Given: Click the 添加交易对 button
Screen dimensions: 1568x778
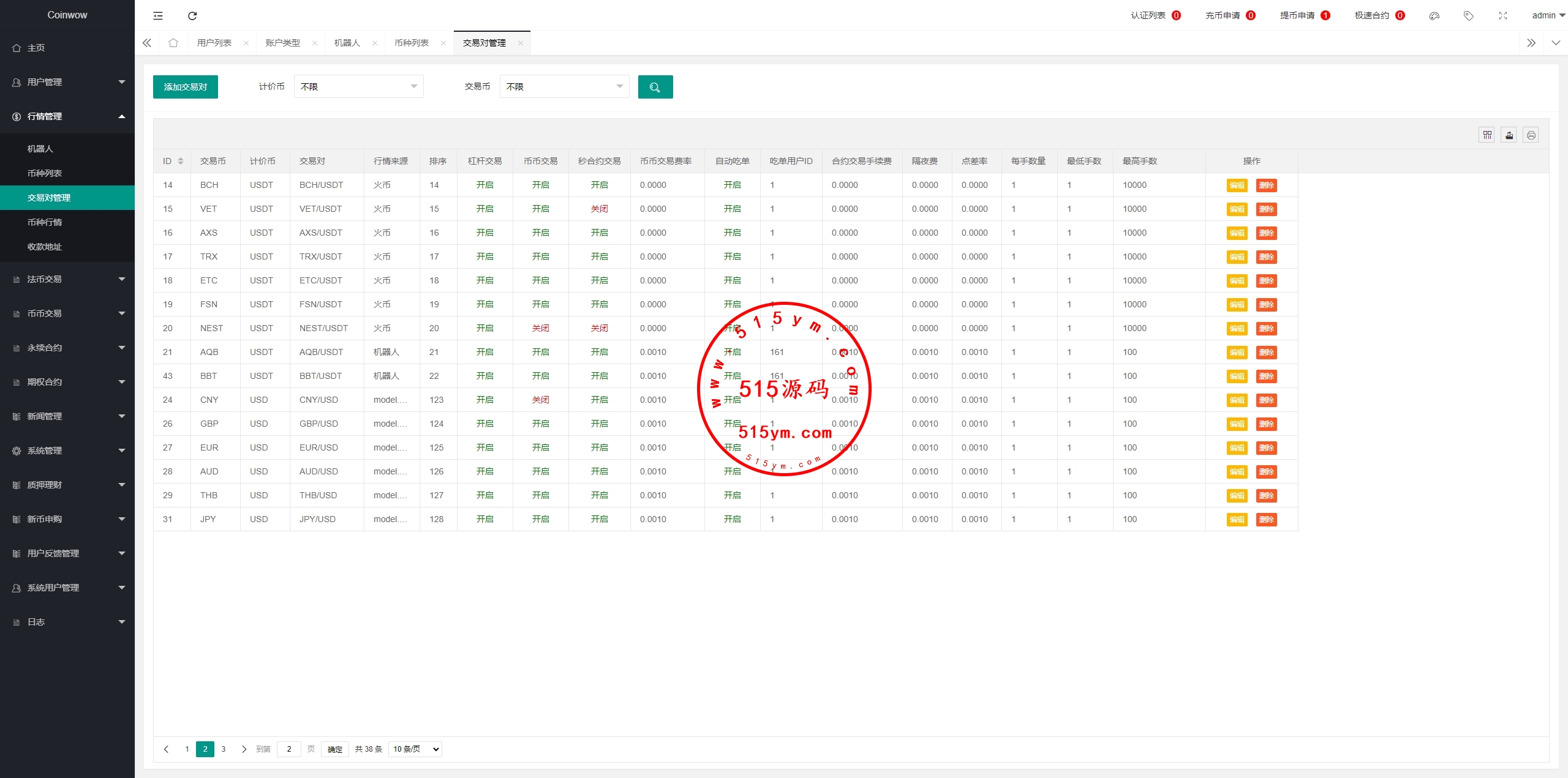Looking at the screenshot, I should tap(185, 87).
